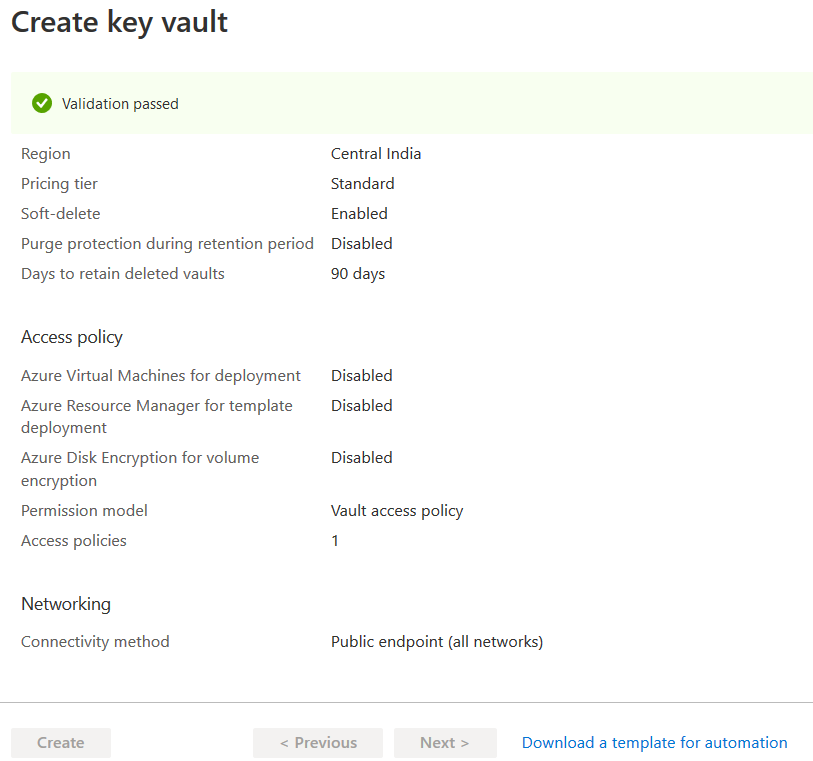813x761 pixels.
Task: Click the Previous button
Action: pos(318,743)
